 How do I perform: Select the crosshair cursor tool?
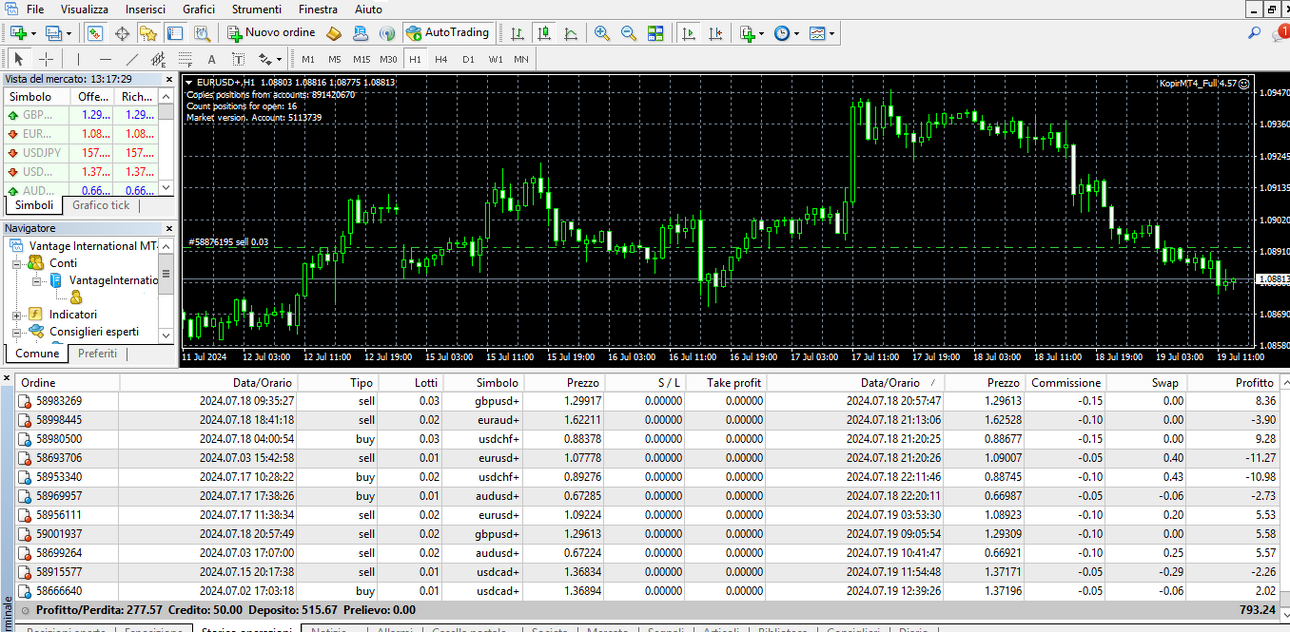point(46,59)
